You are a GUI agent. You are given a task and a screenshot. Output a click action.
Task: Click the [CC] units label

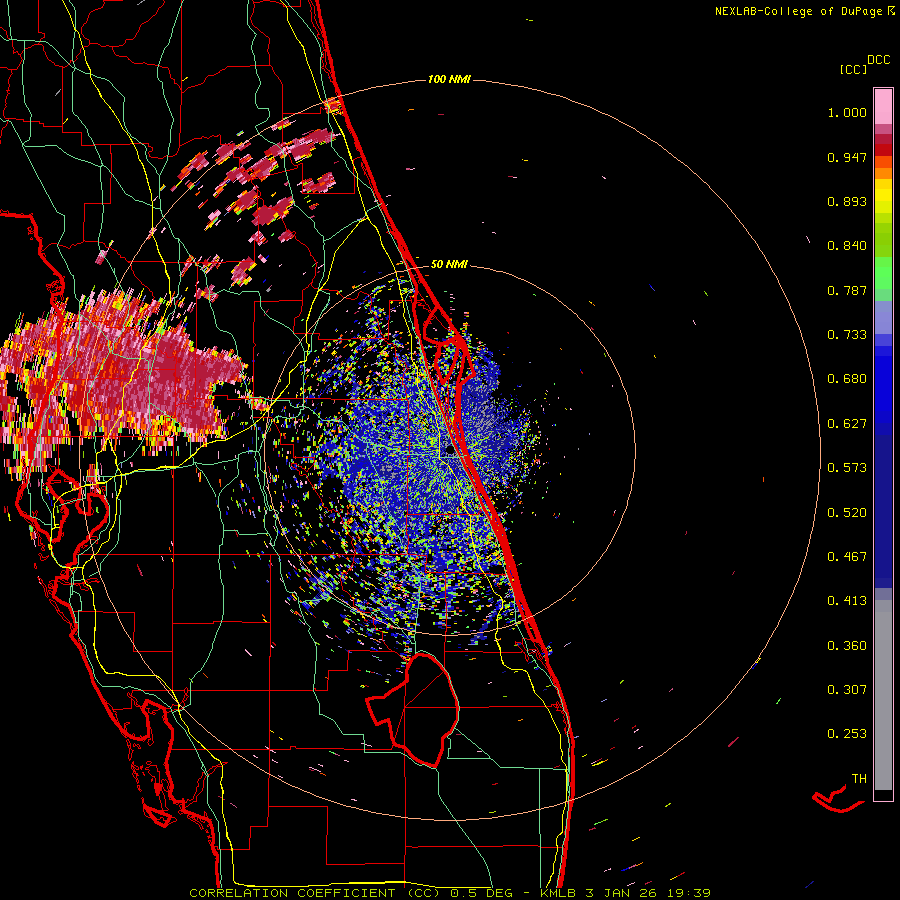(x=853, y=69)
